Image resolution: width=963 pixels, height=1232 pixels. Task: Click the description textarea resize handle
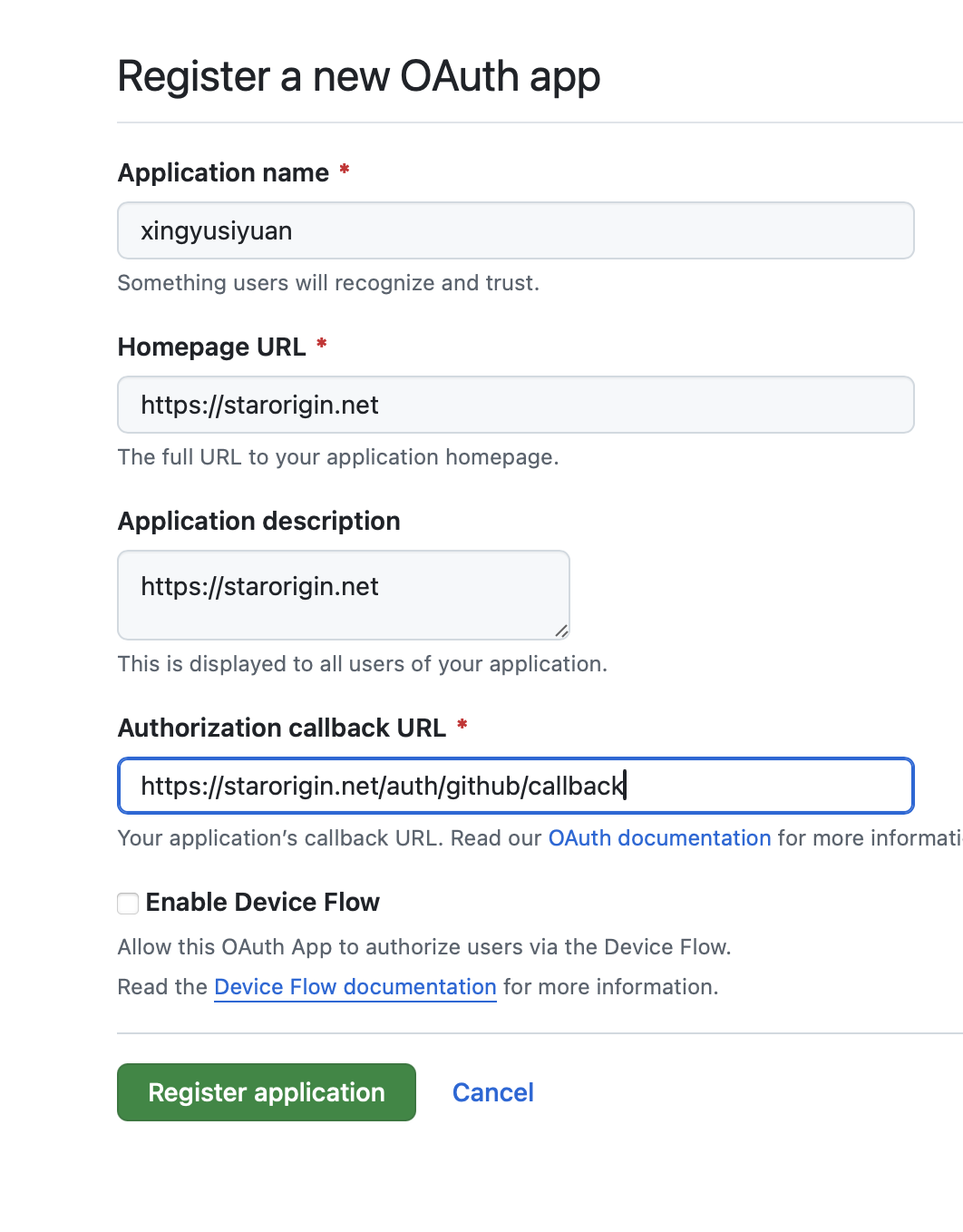pos(561,631)
